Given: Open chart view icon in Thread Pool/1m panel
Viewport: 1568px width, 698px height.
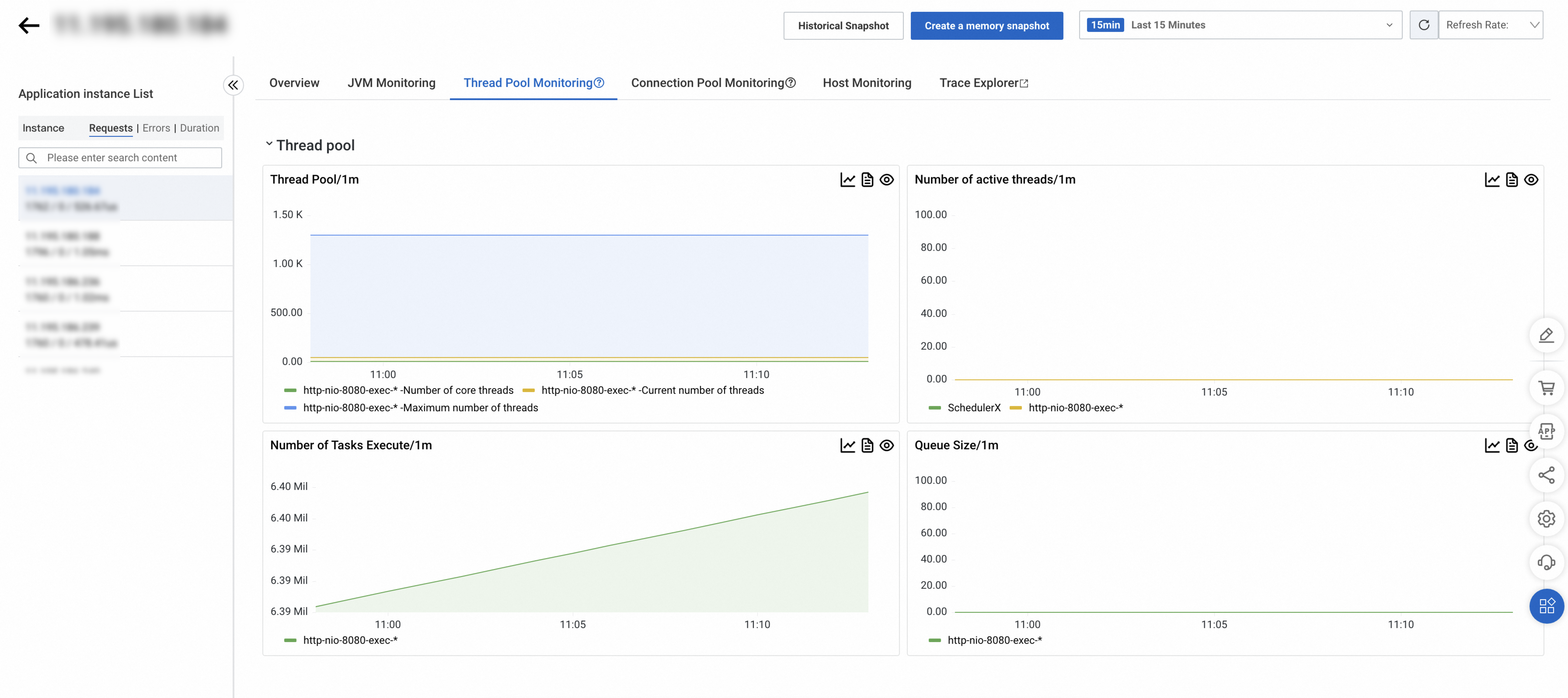Looking at the screenshot, I should pos(847,179).
